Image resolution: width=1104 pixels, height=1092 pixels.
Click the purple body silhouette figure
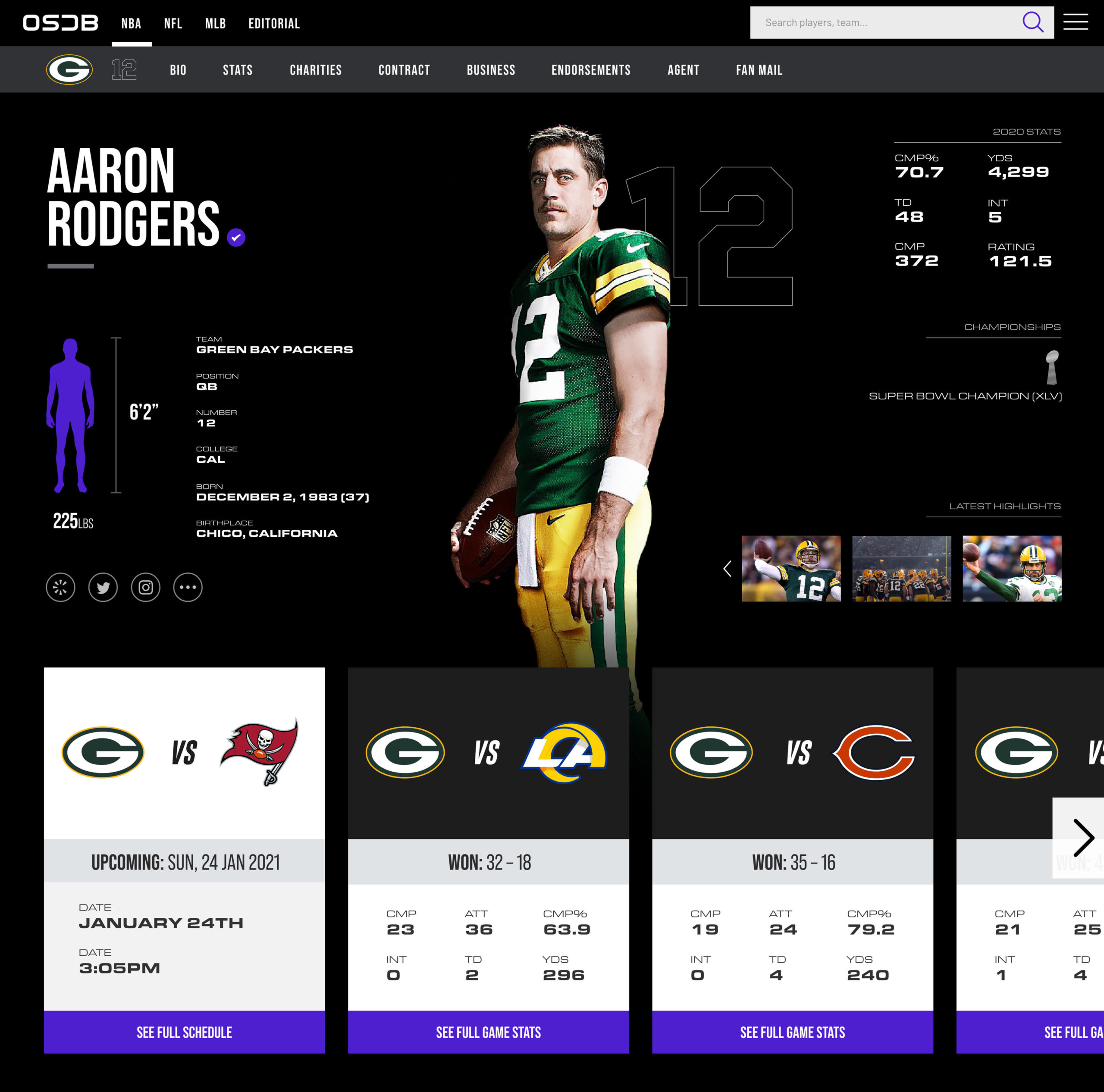(70, 415)
